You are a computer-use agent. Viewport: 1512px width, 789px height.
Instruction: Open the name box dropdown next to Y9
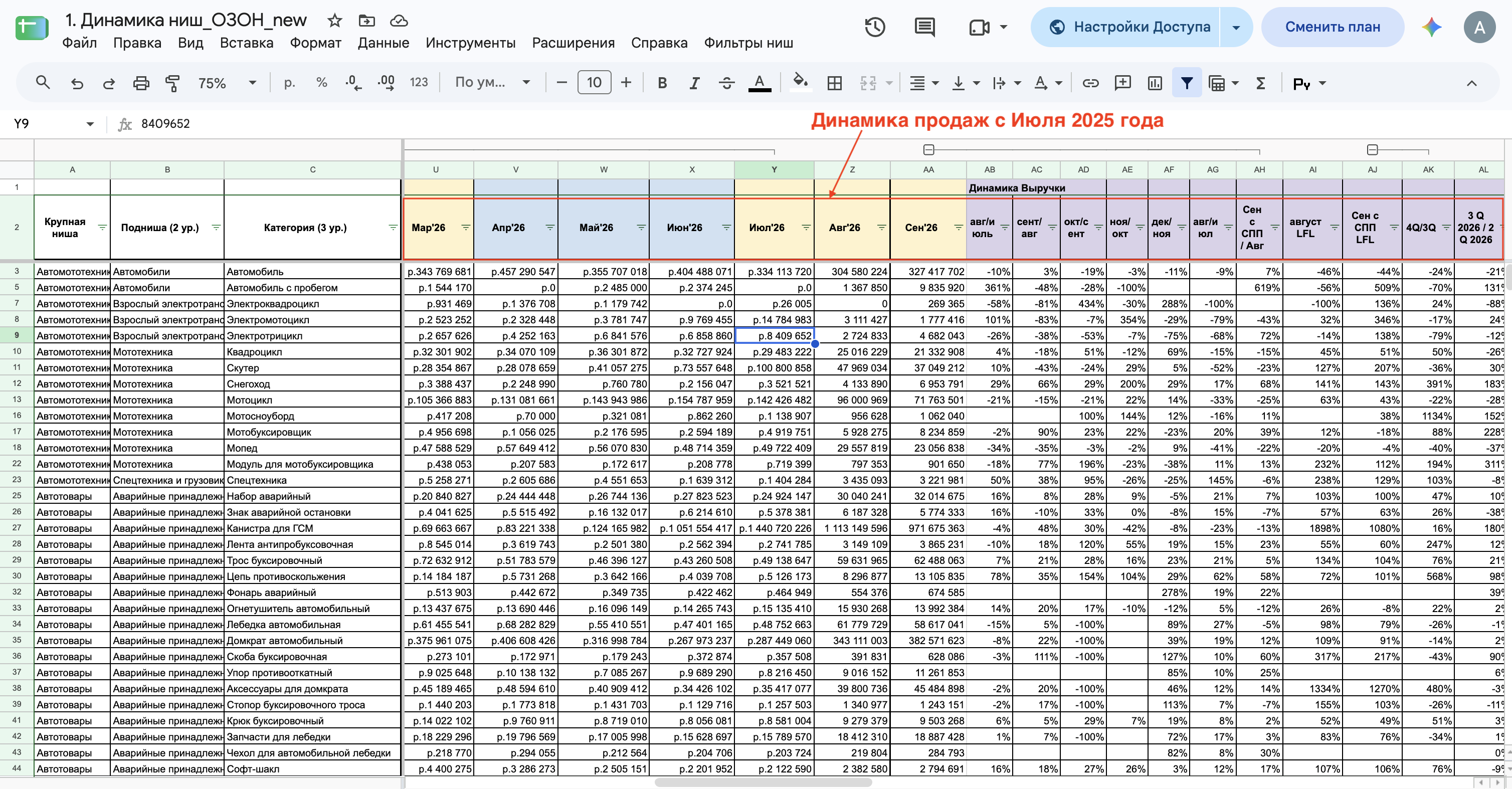90,124
